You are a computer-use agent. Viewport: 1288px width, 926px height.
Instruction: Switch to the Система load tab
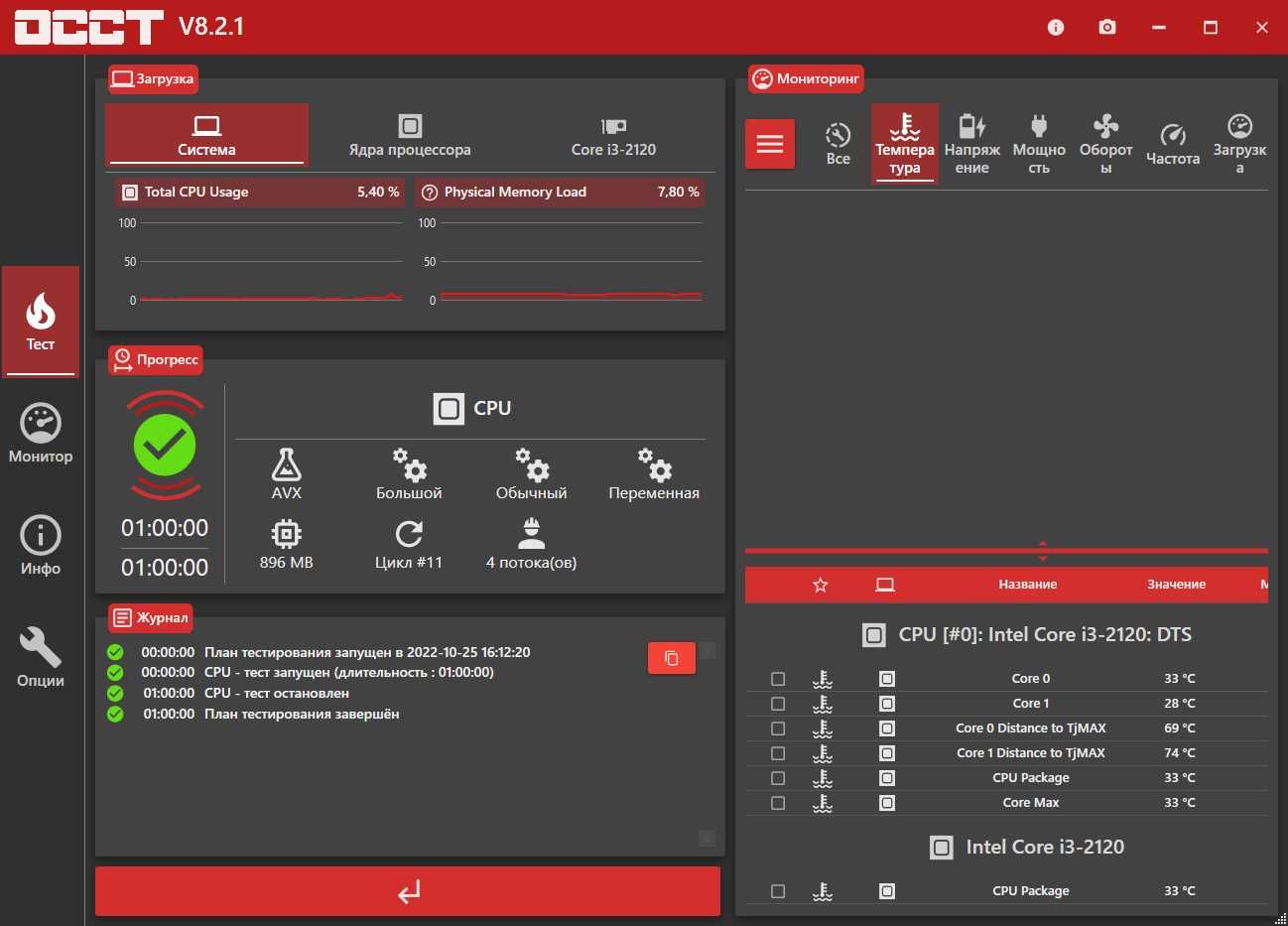click(x=206, y=135)
